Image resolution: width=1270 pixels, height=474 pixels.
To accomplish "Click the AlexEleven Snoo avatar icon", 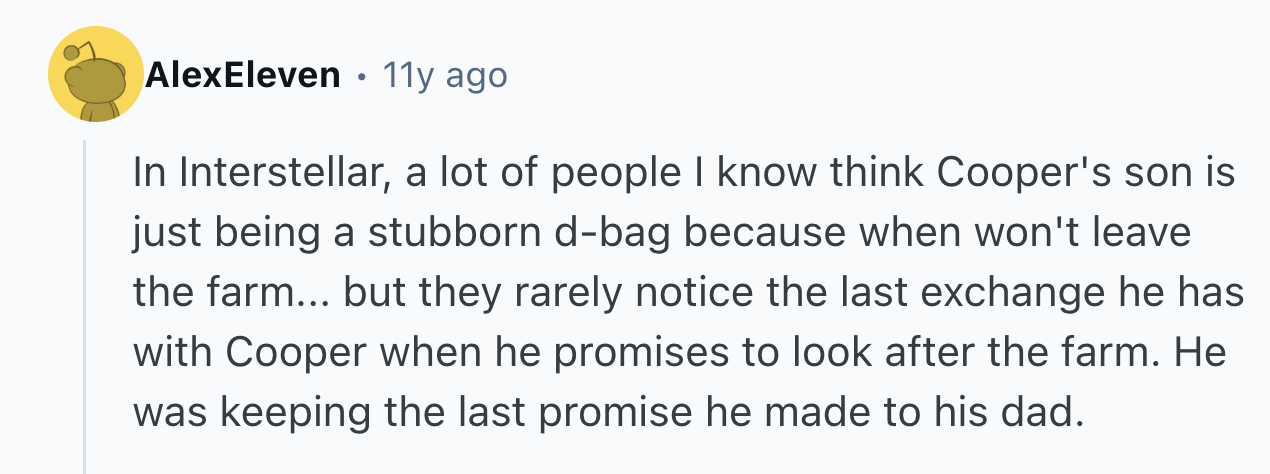I will click(97, 75).
